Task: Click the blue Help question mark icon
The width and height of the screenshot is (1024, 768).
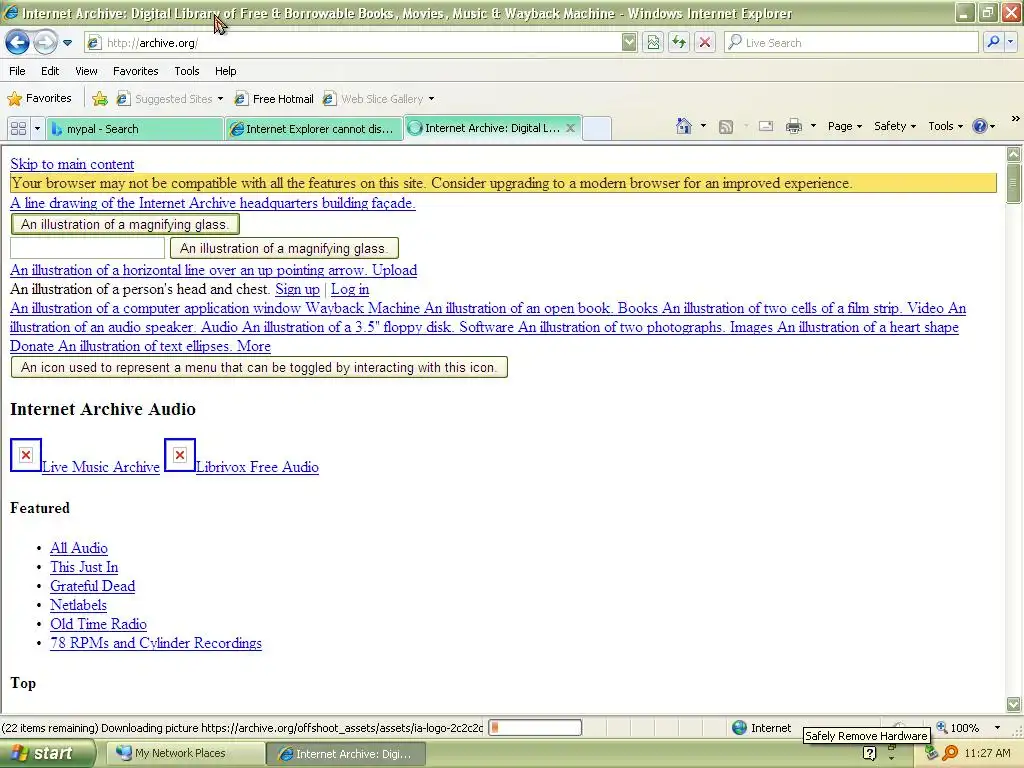Action: [x=980, y=127]
